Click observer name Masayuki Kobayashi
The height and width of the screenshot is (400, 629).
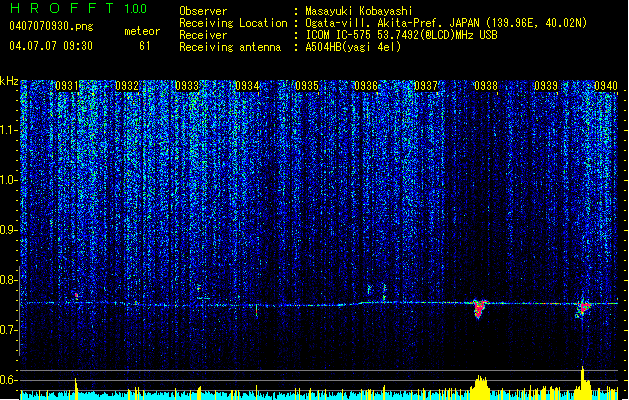click(x=359, y=11)
